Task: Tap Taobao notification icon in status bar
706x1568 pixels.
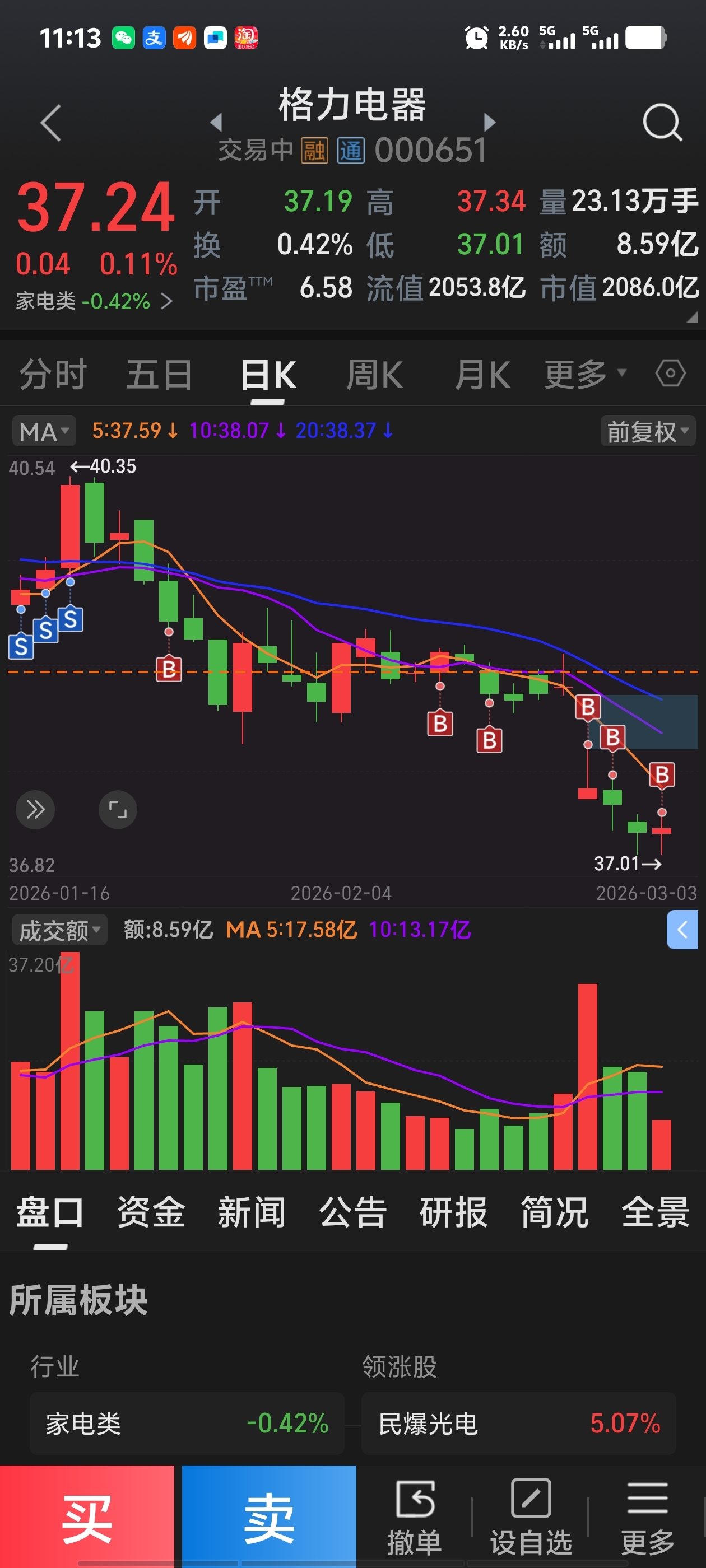Action: click(x=246, y=38)
